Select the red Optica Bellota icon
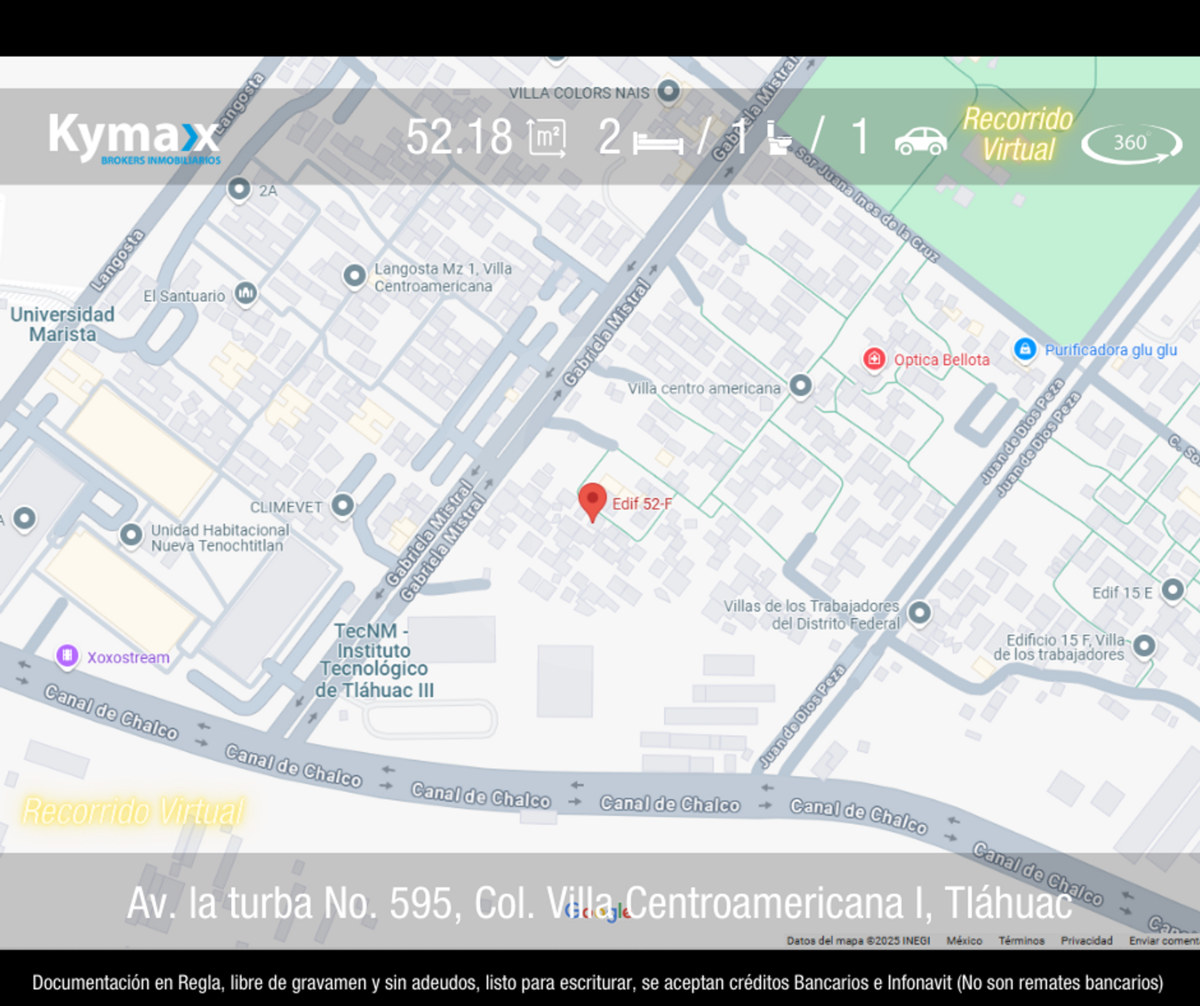1200x1006 pixels. pyautogui.click(x=875, y=359)
